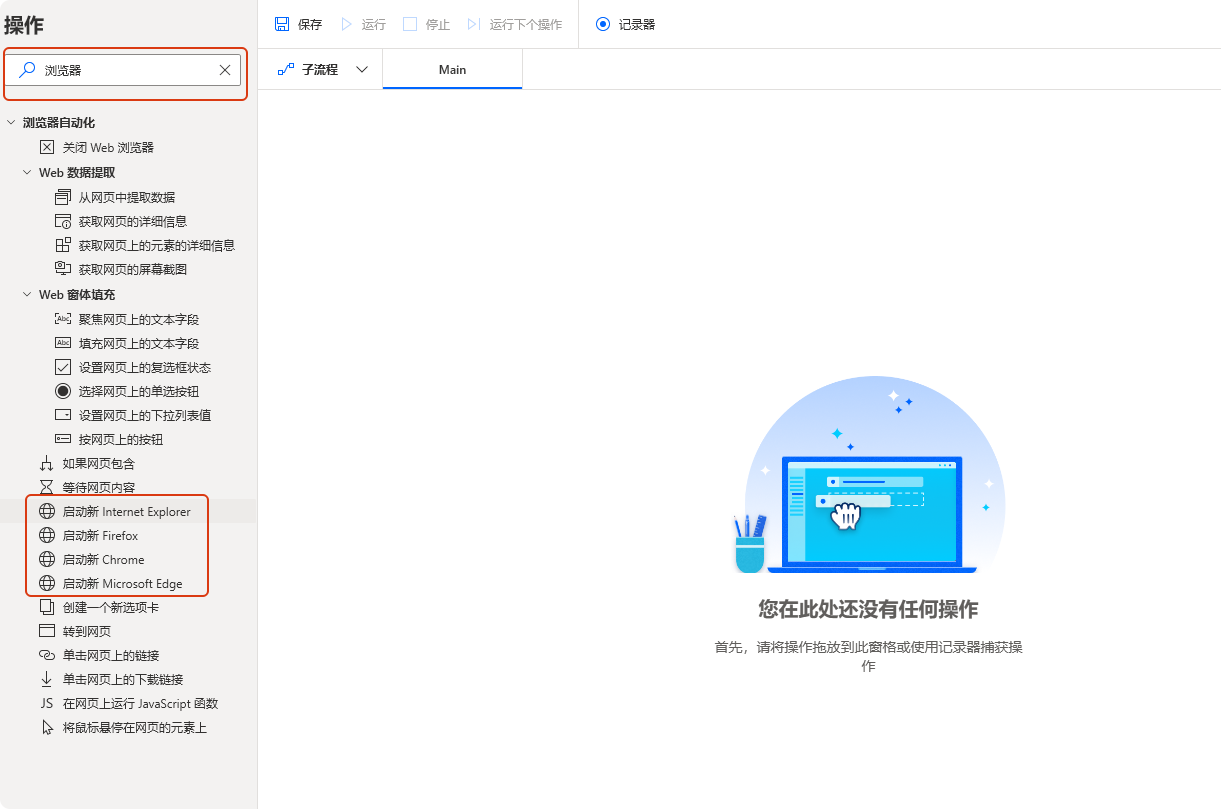Start the 记录器
The image size is (1221, 809).
626,24
